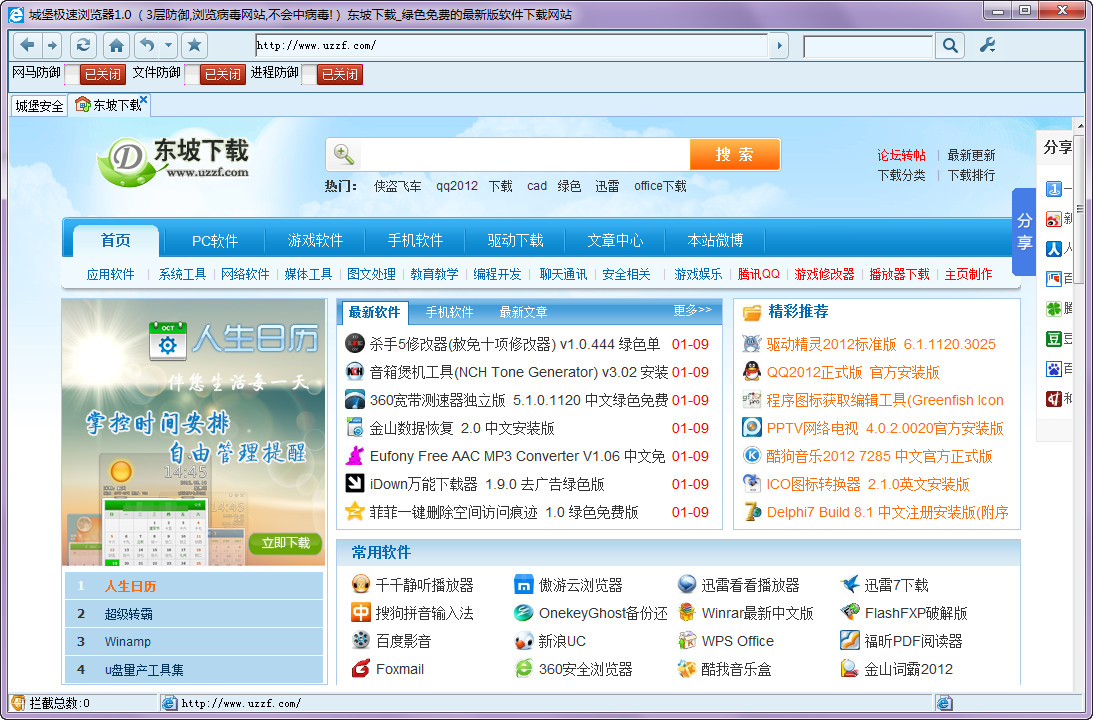Click the 酷狗音乐2012 icon
Screen dimensions: 1093x720
[751, 455]
